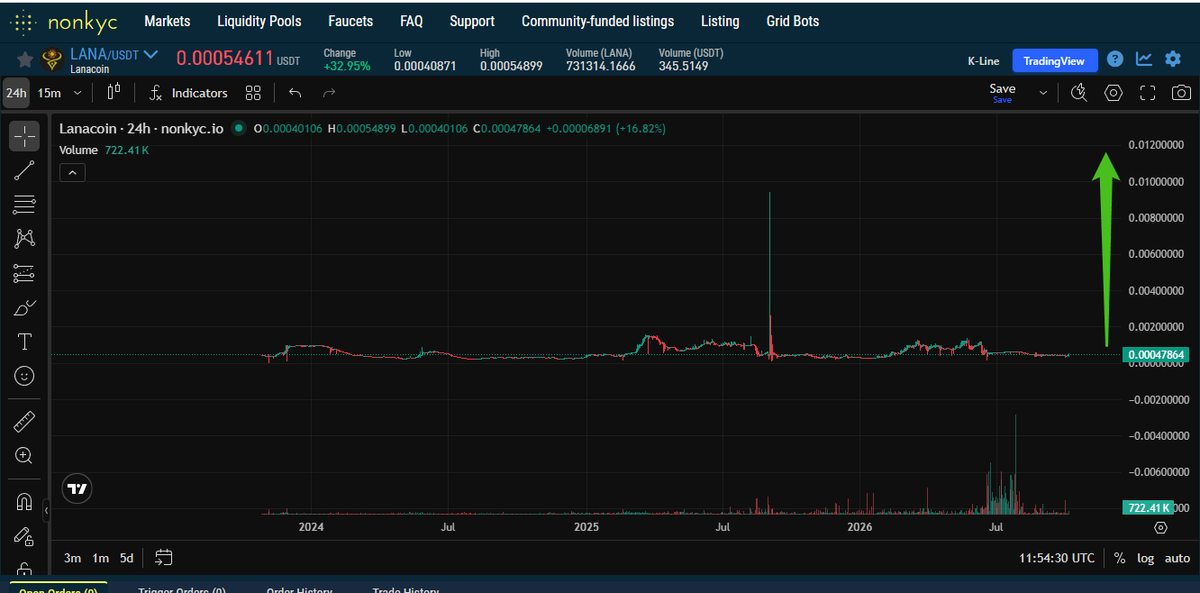Collapse the indicator legend chevron
This screenshot has height=593, width=1200.
click(72, 173)
